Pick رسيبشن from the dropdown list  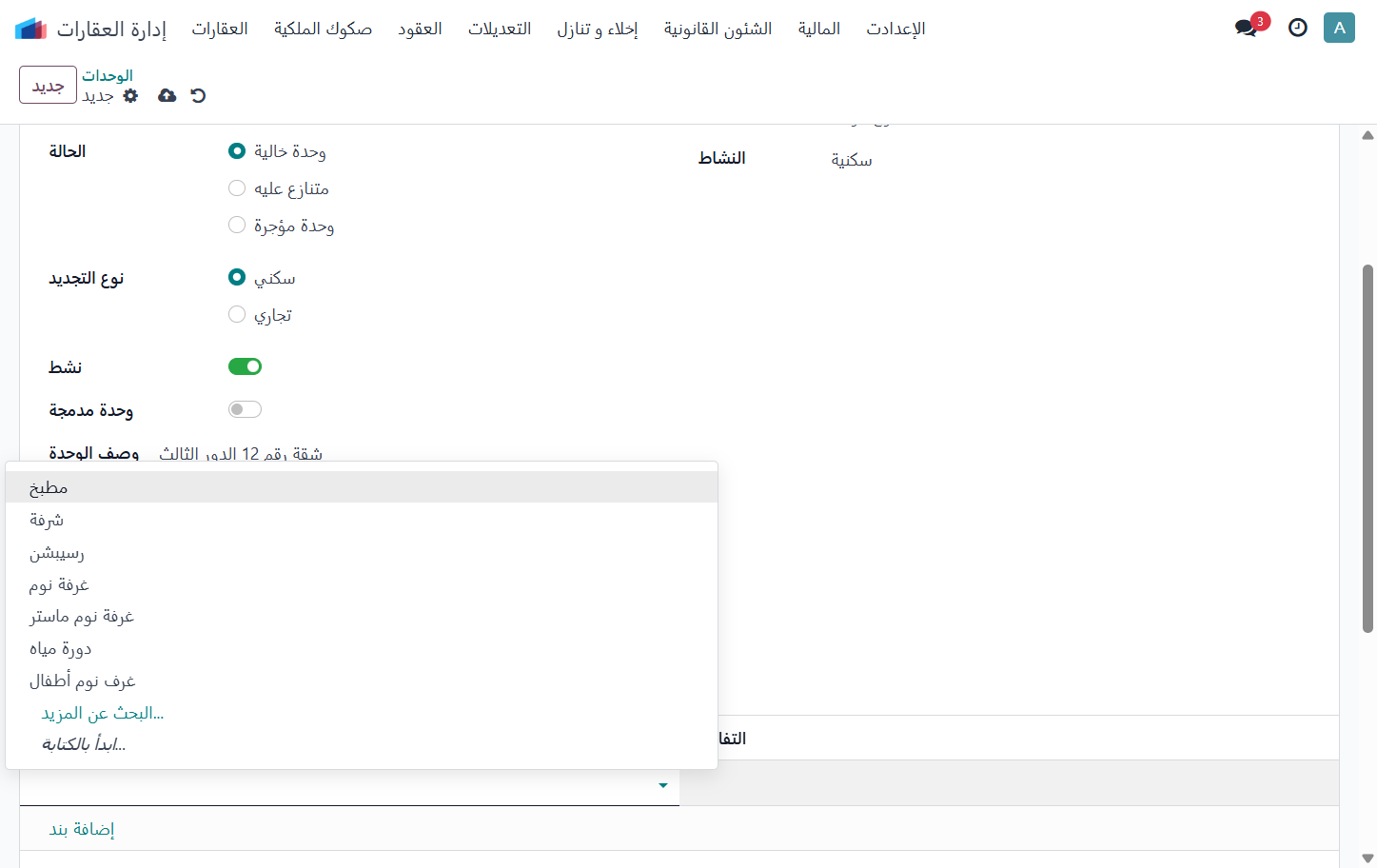pos(362,552)
